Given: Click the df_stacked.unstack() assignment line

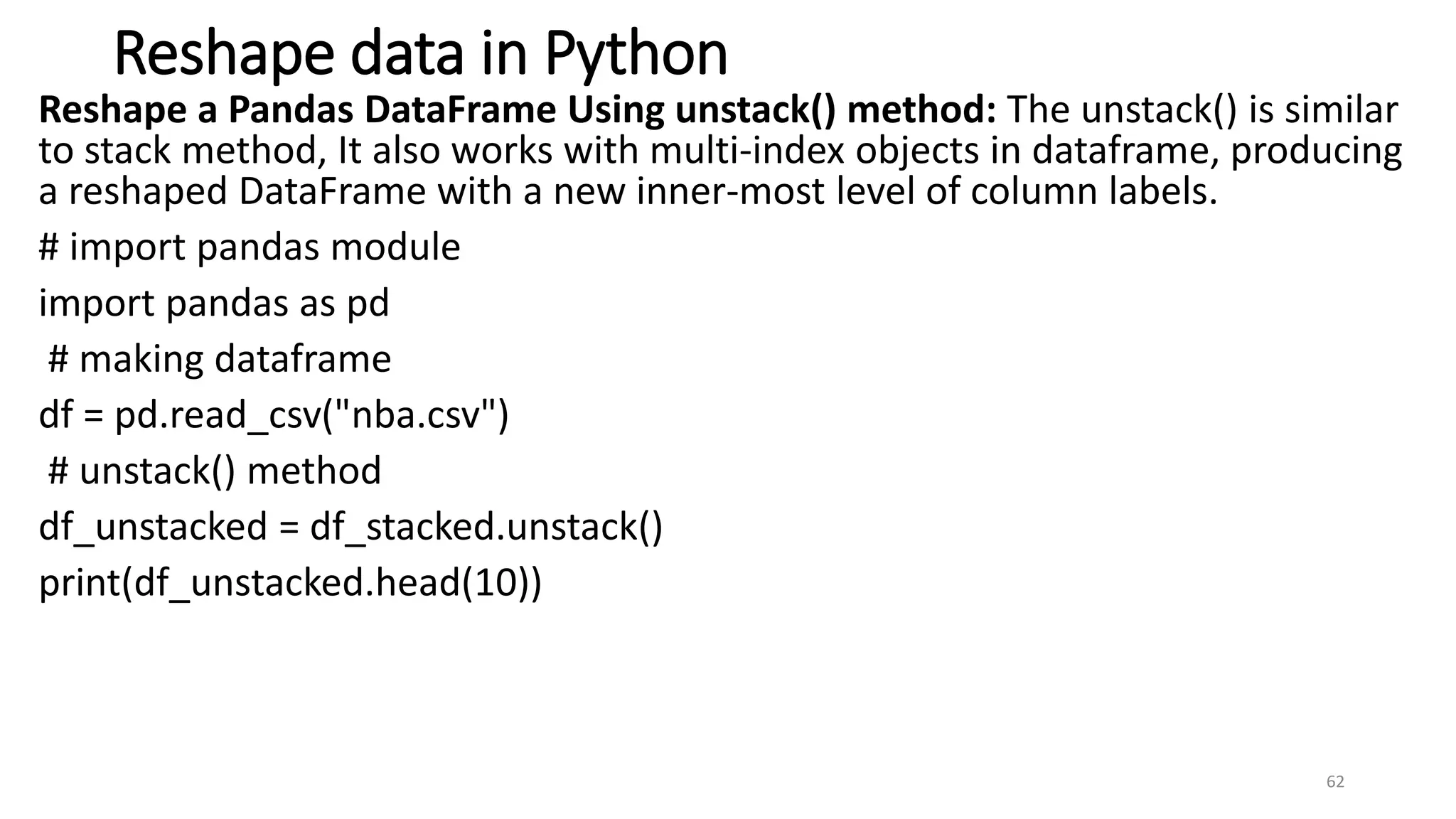Looking at the screenshot, I should coord(350,527).
